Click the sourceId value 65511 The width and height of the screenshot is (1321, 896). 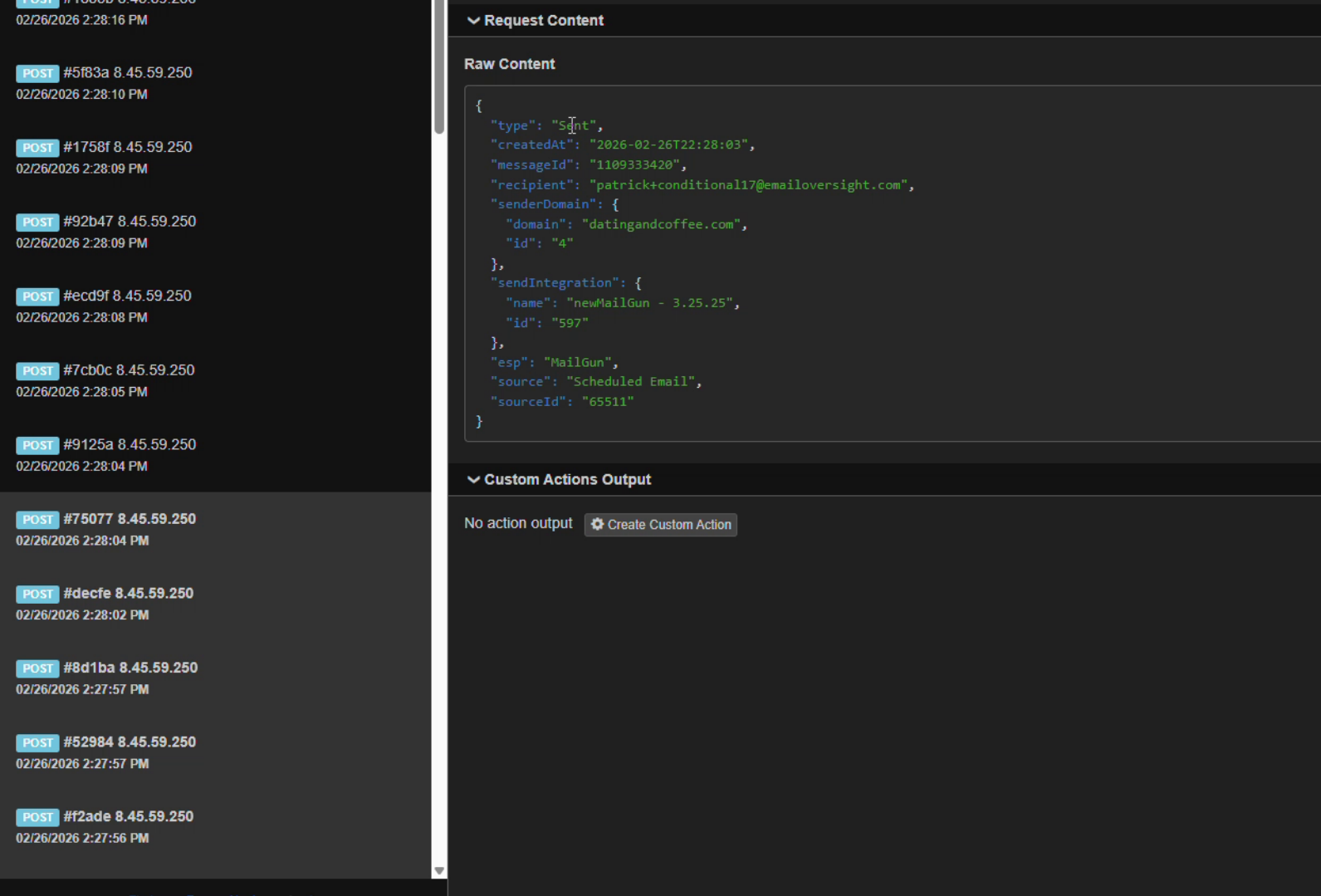click(x=608, y=402)
